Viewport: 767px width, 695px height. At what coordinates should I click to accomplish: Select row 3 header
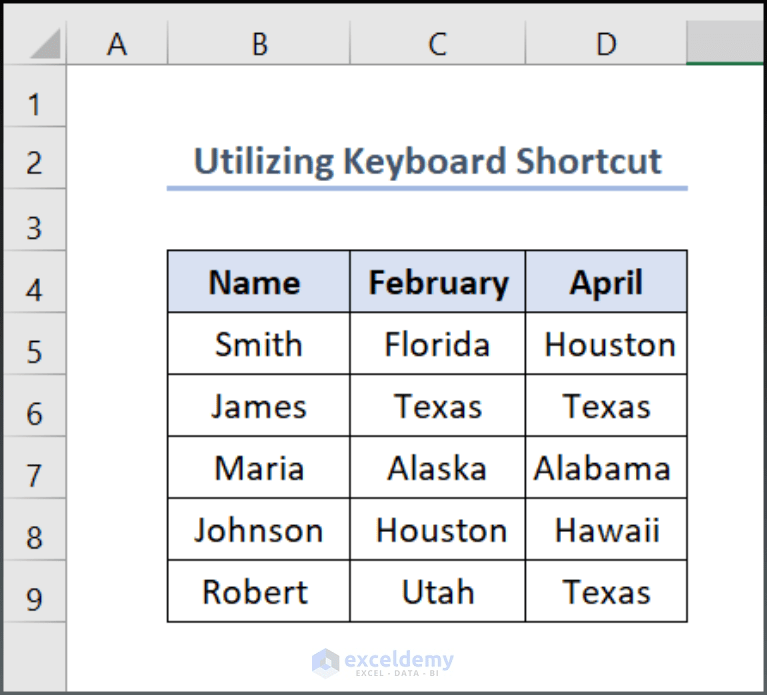click(x=34, y=220)
